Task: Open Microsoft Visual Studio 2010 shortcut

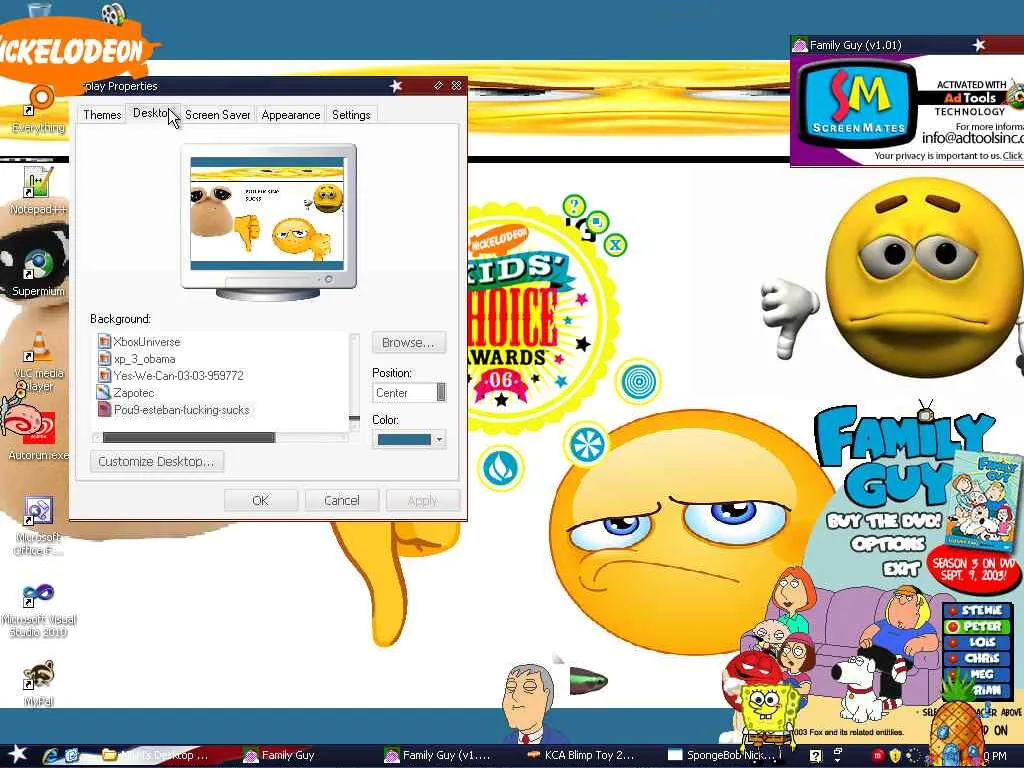Action: (38, 610)
